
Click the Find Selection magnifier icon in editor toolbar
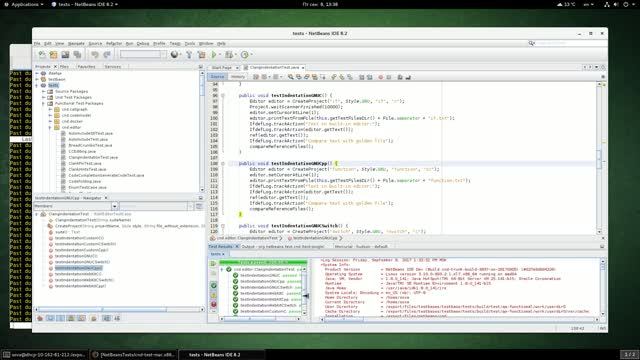[291, 77]
